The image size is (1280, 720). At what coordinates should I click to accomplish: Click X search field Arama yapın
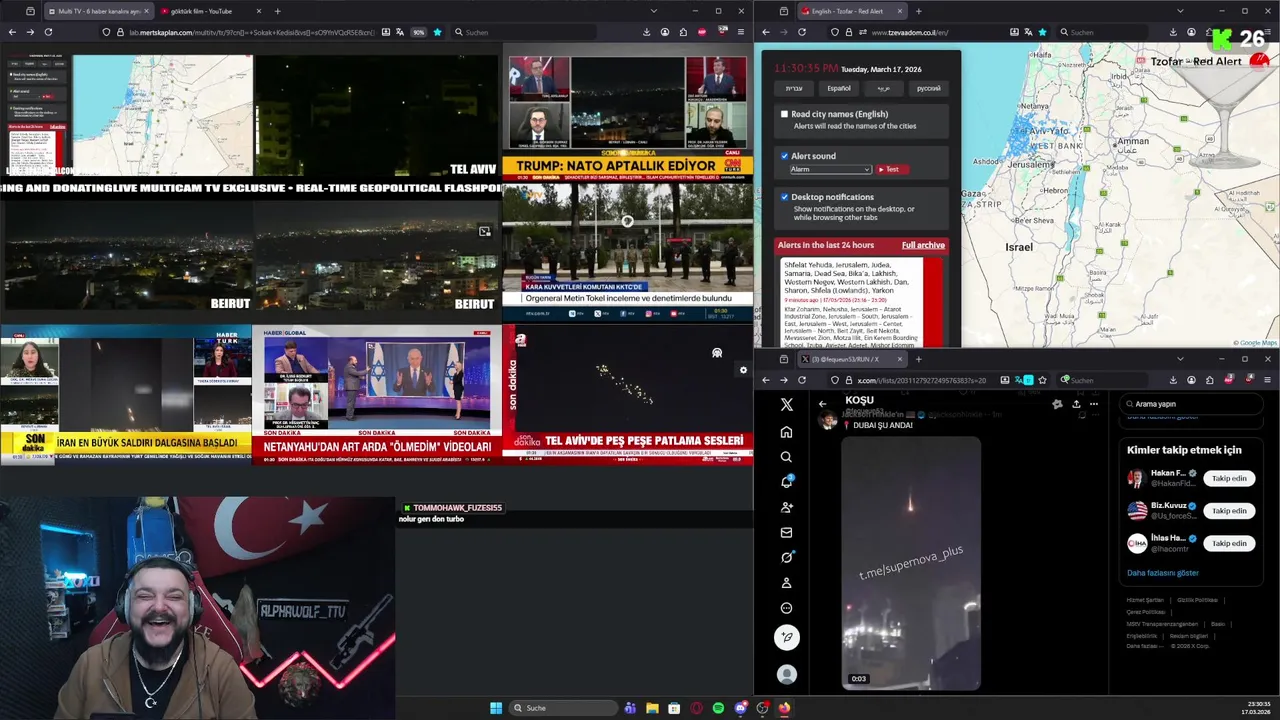[1190, 404]
